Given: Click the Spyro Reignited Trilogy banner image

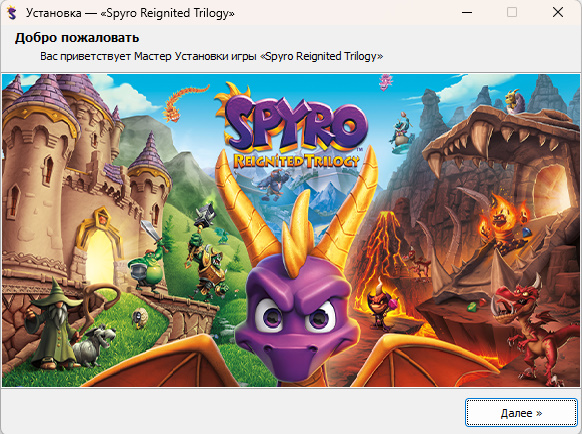Looking at the screenshot, I should tap(291, 230).
